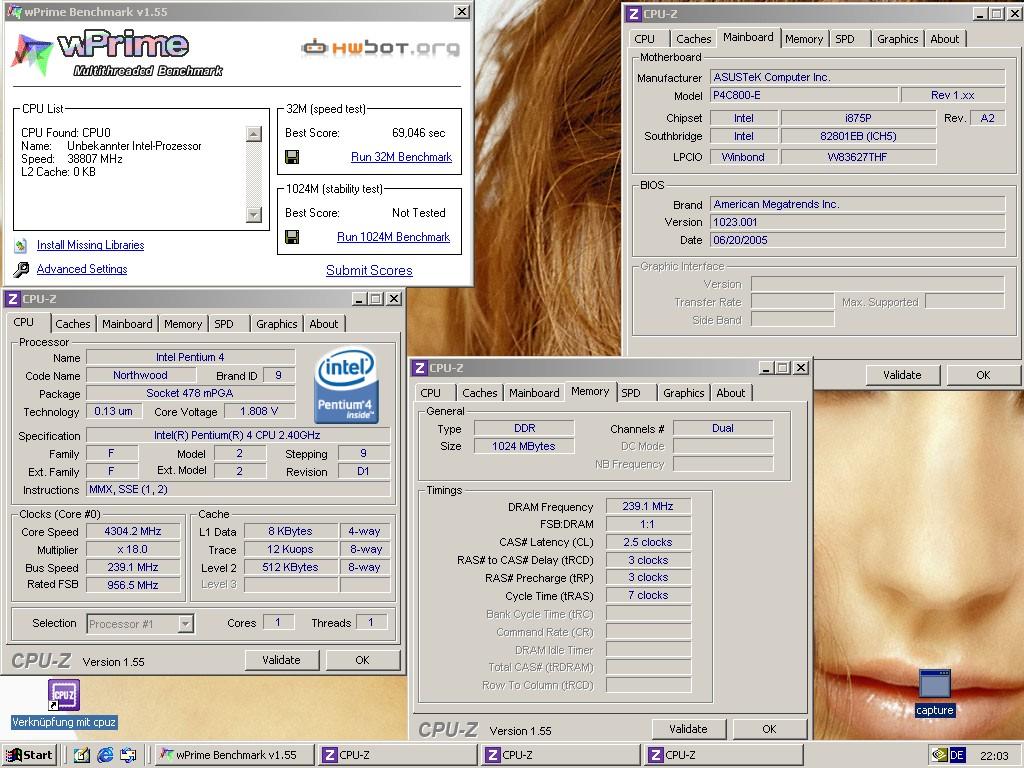Click the Rated FSB value 956.5 MHz
The image size is (1024, 768).
[x=133, y=585]
